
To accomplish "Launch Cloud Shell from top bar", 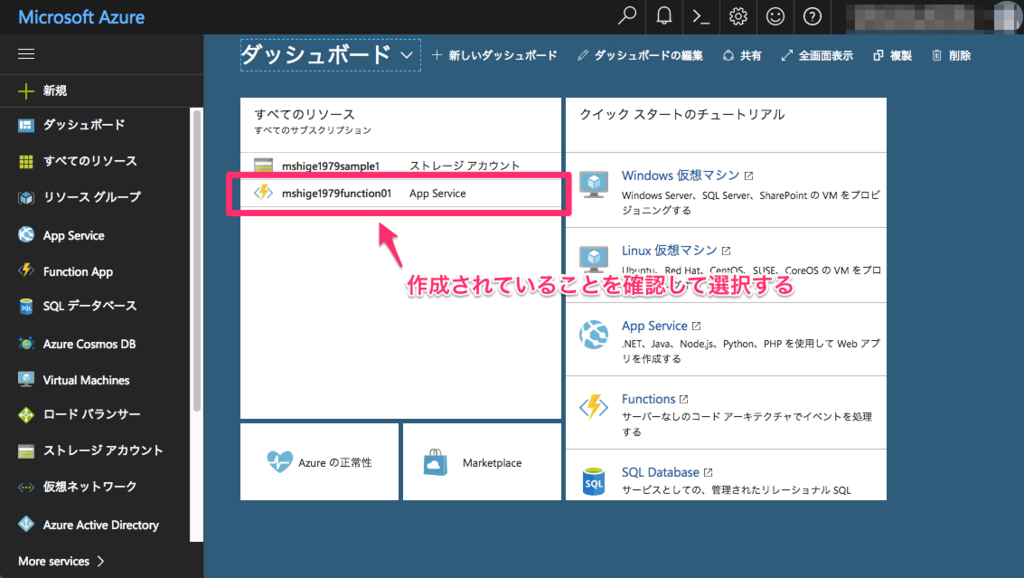I will (701, 16).
